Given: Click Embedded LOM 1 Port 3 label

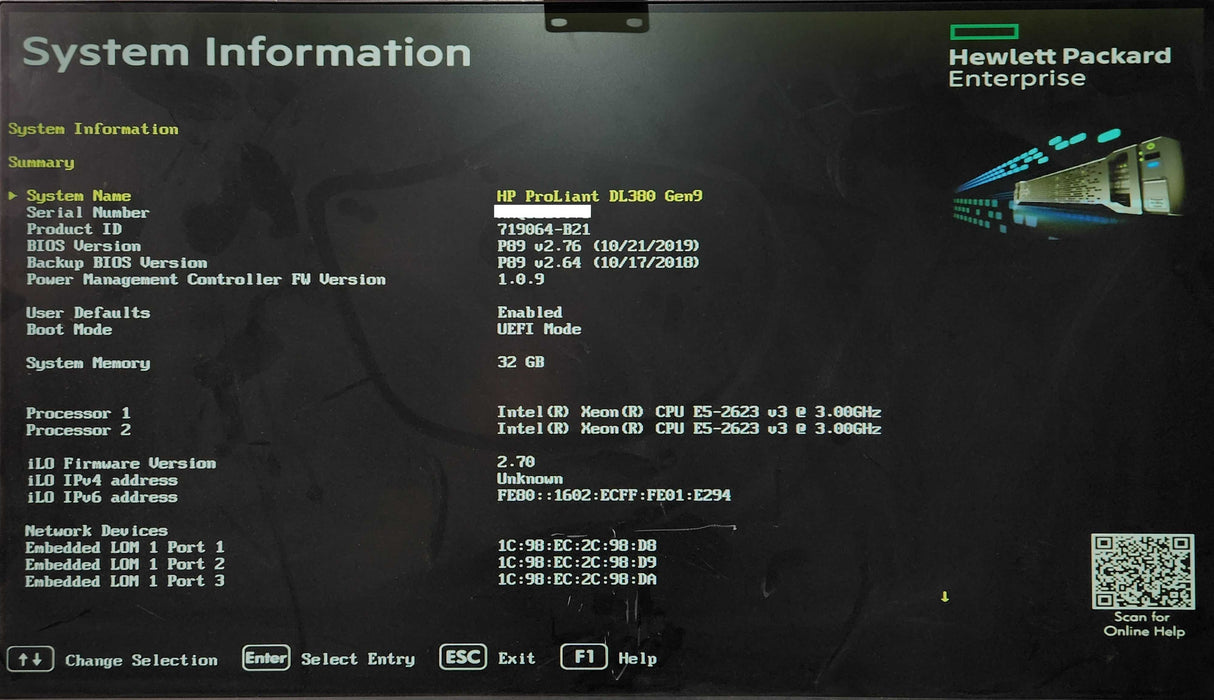Looking at the screenshot, I should [x=125, y=581].
